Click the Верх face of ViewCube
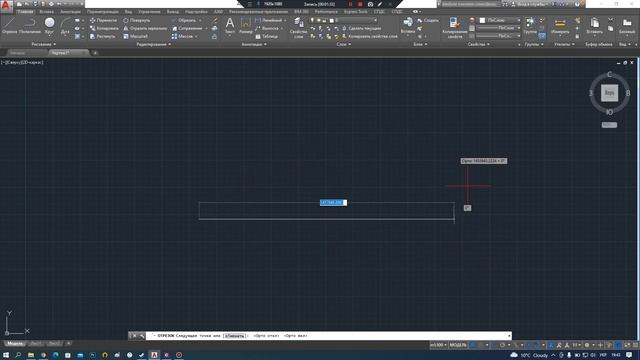The image size is (640, 360). pyautogui.click(x=609, y=93)
